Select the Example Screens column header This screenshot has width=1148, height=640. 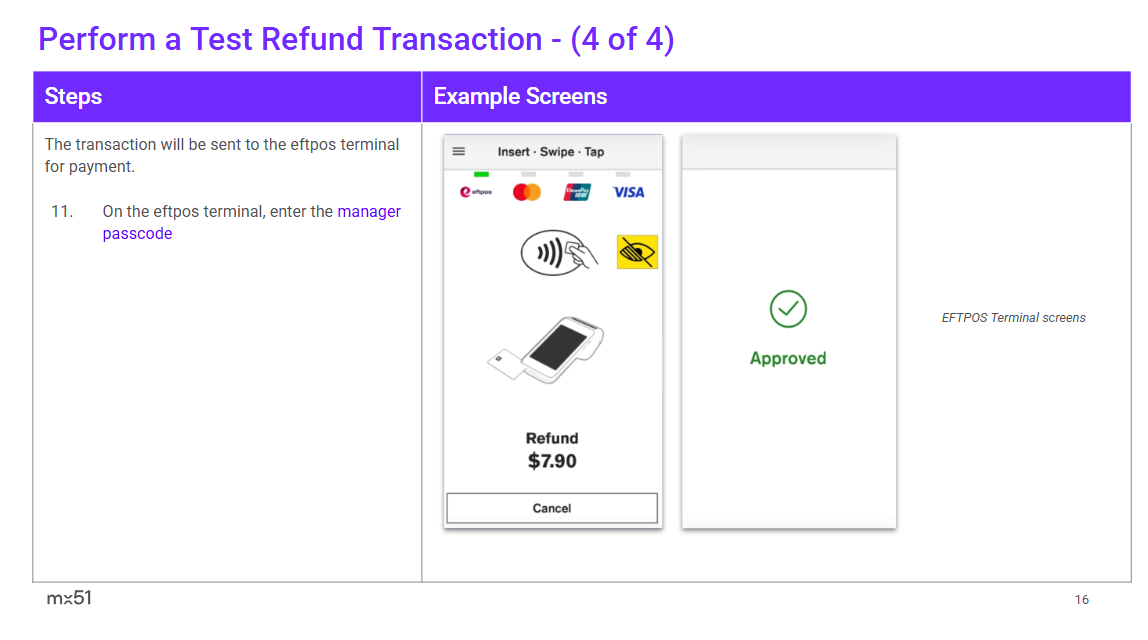520,97
